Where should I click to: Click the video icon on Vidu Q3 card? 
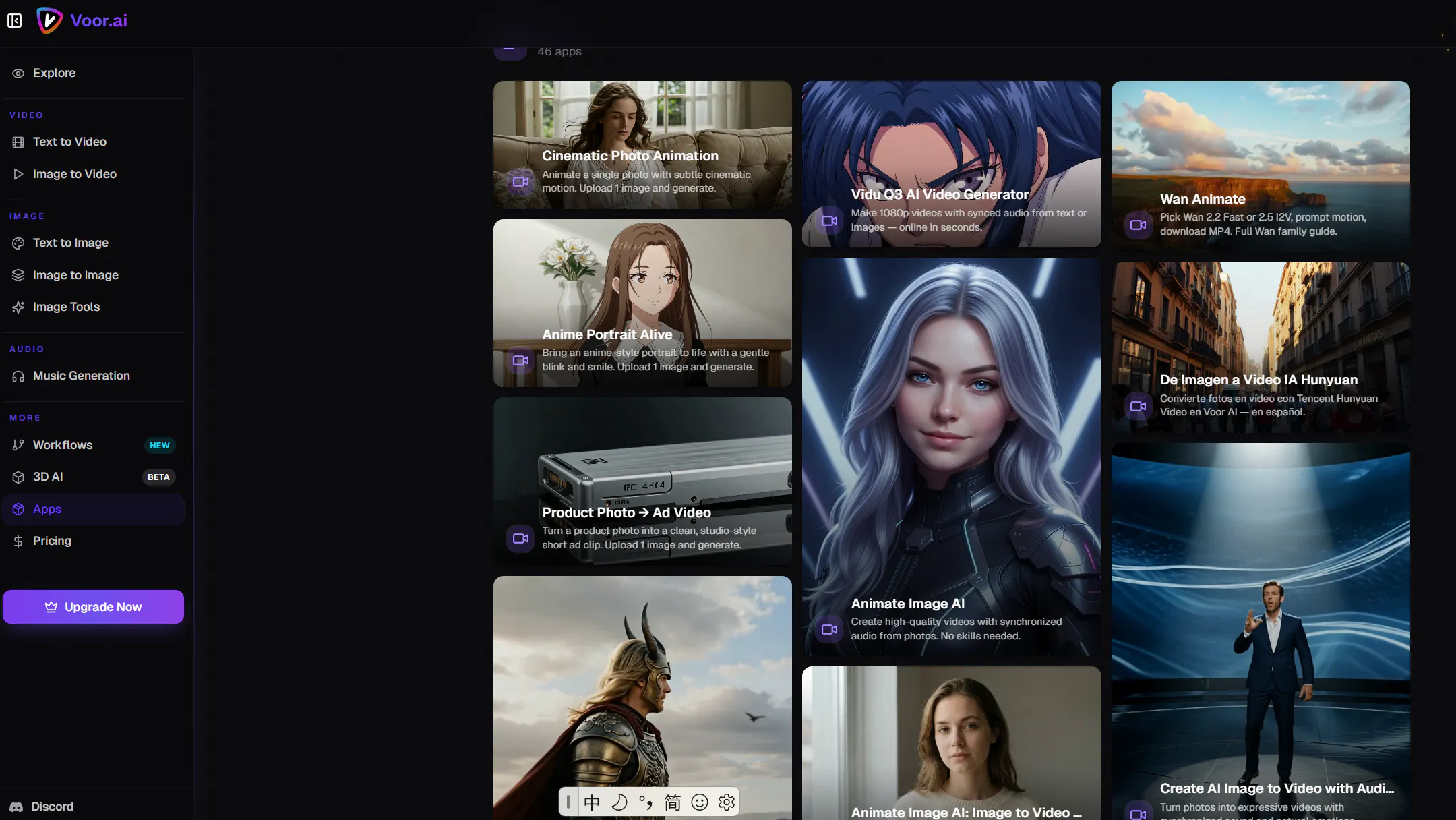tap(829, 221)
